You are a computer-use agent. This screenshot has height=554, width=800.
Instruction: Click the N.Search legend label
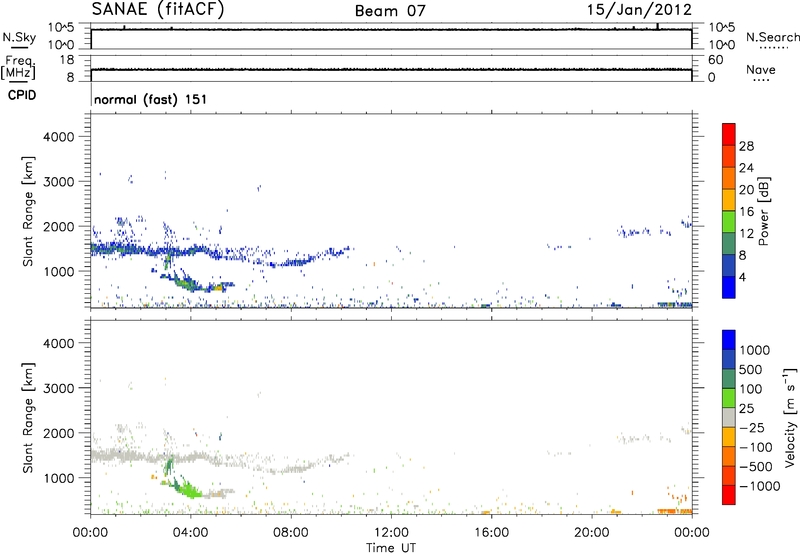coord(773,37)
